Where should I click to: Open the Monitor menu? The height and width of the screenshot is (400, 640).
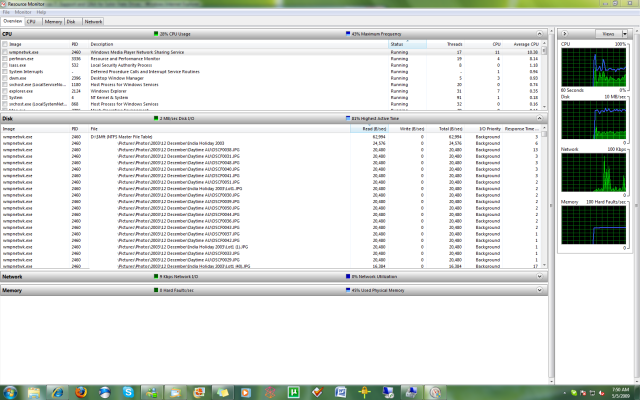coord(23,12)
